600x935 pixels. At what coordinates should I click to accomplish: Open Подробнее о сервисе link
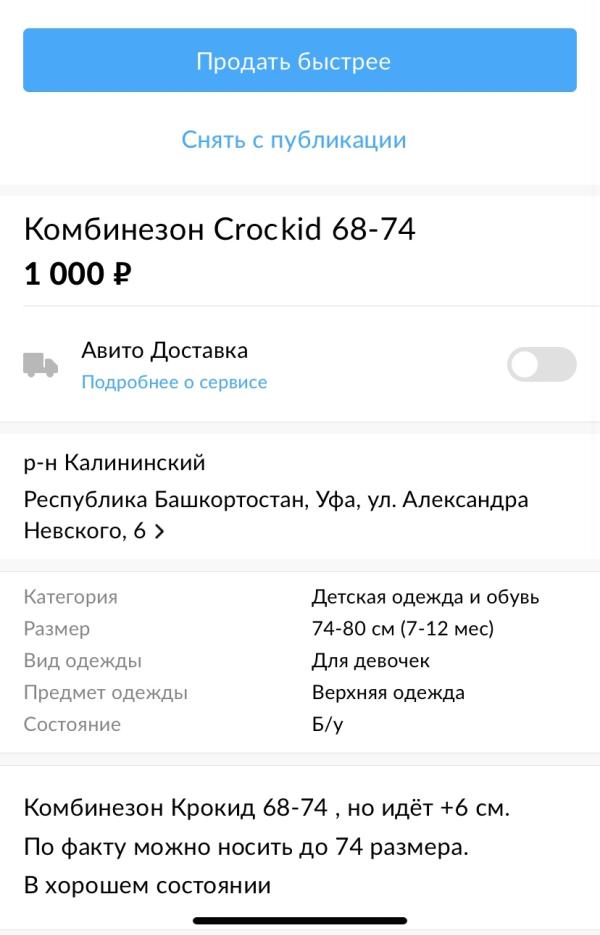(x=174, y=382)
